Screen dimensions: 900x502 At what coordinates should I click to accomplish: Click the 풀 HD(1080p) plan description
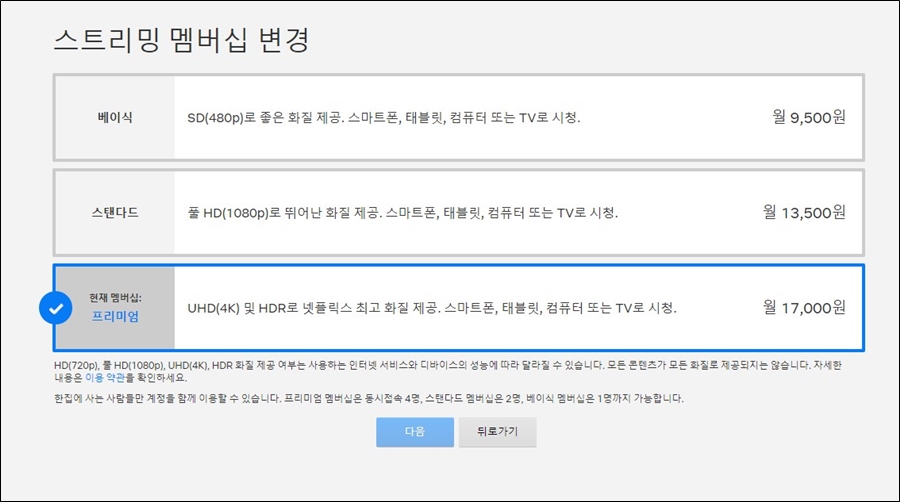tap(402, 213)
